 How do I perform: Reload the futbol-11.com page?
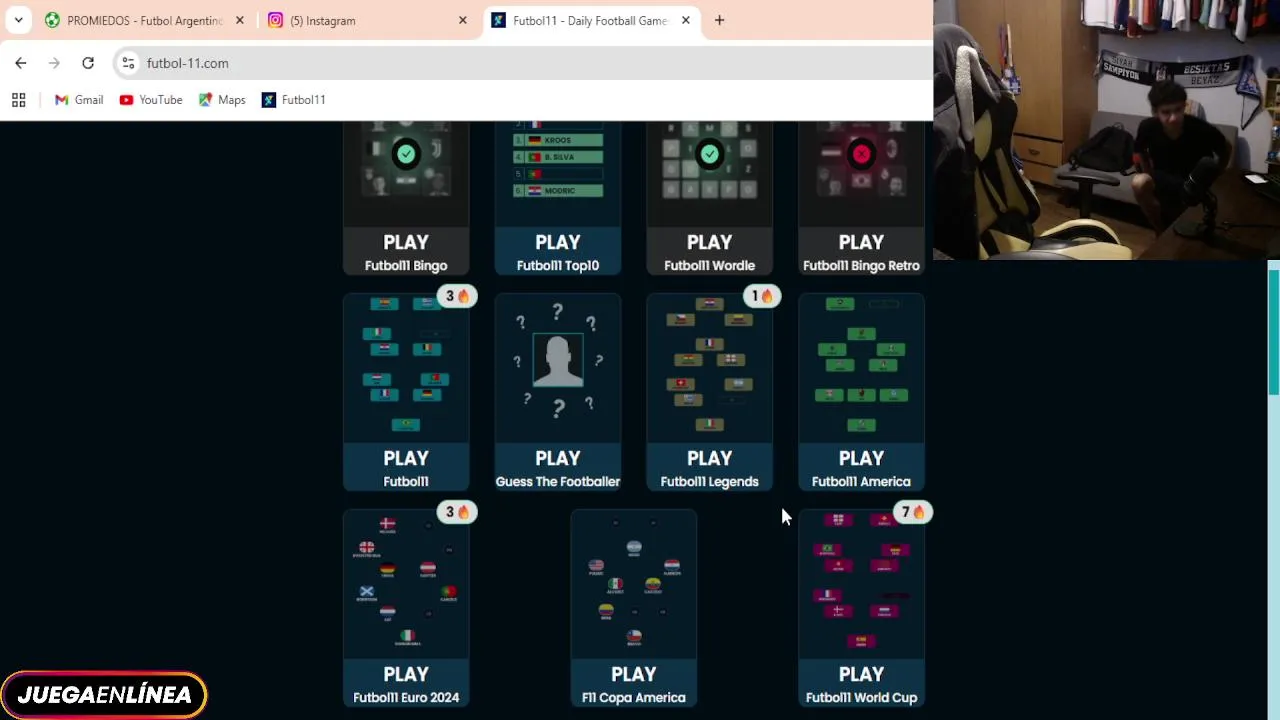(x=88, y=63)
